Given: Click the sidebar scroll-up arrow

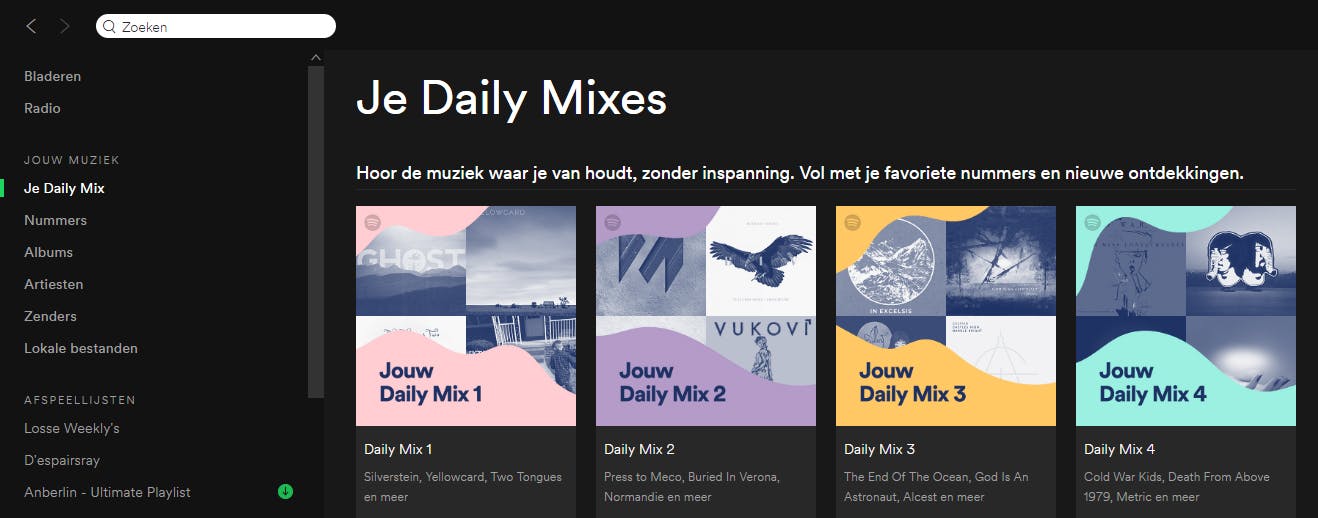Looking at the screenshot, I should [316, 57].
